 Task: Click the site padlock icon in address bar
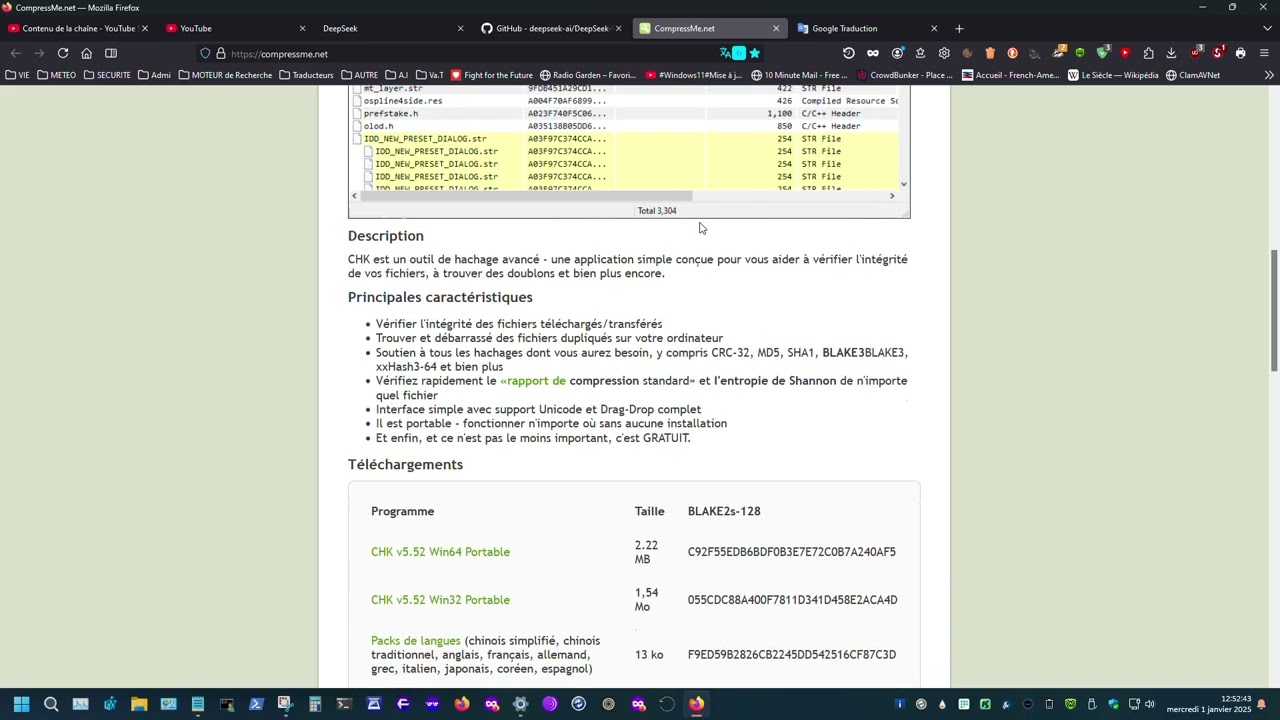click(x=220, y=54)
